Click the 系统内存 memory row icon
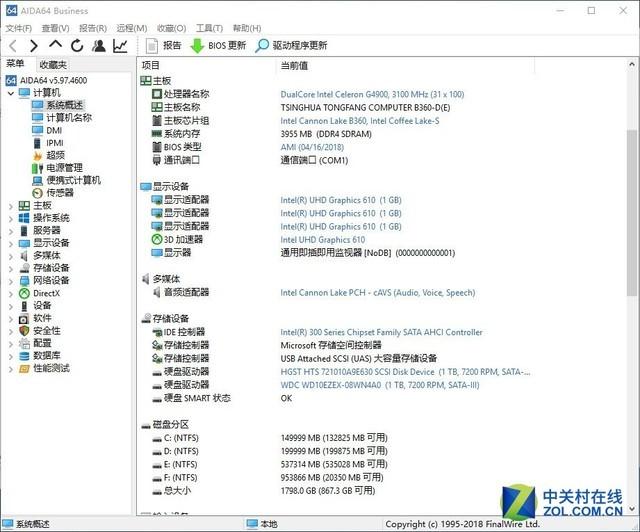The image size is (640, 532). pyautogui.click(x=157, y=134)
